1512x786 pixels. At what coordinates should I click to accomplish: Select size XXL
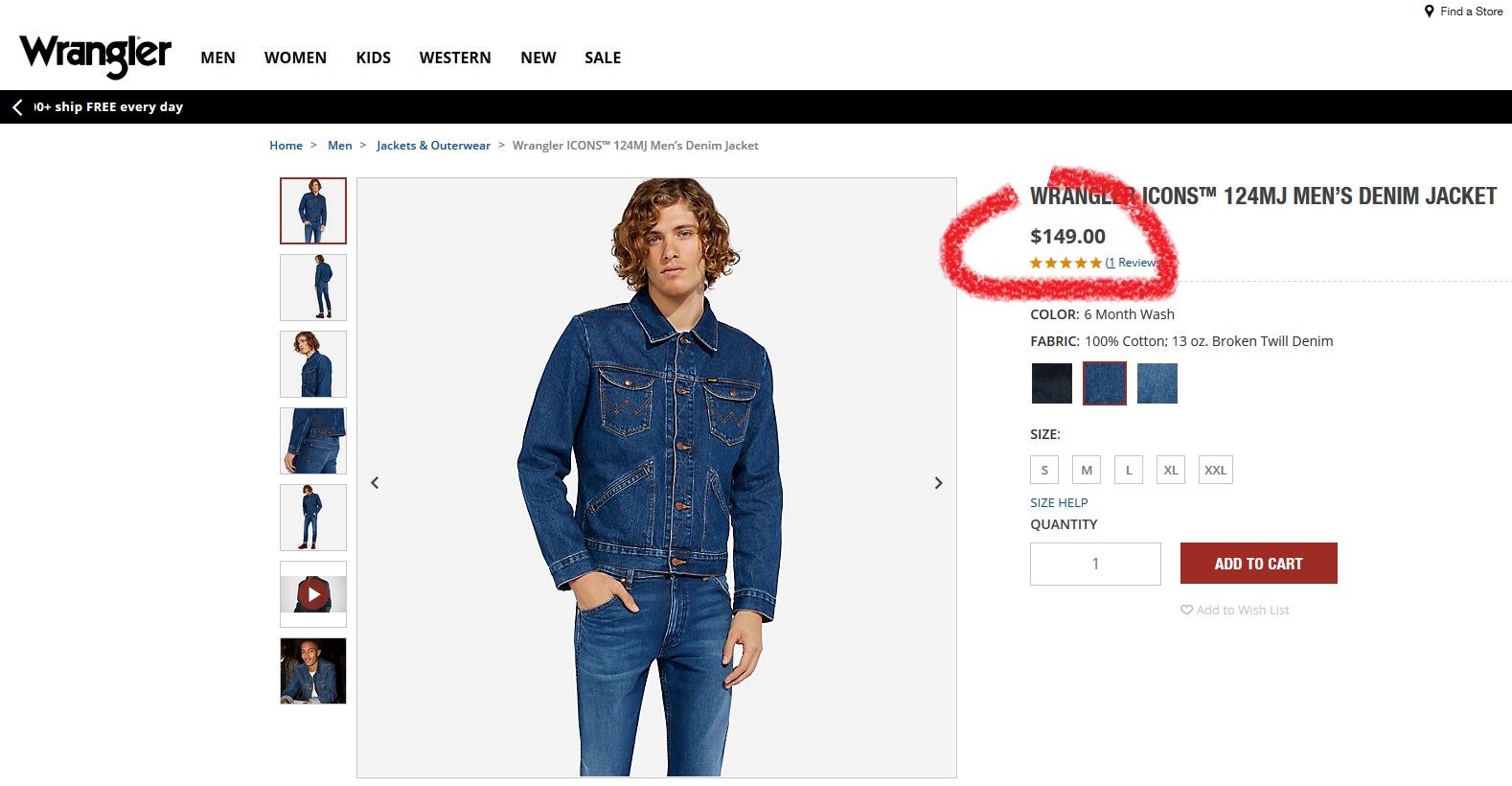[x=1215, y=470]
